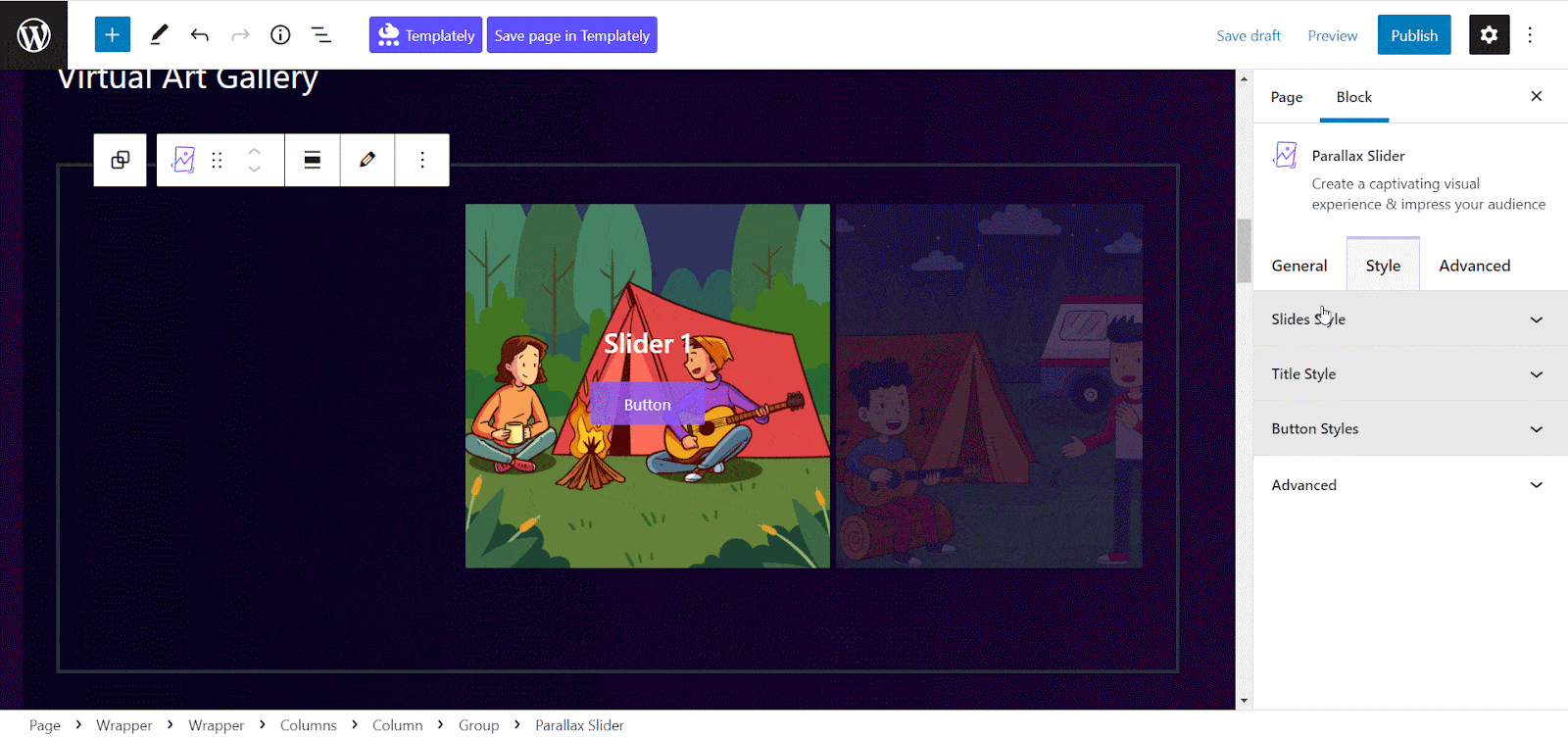Expand Button Styles panel

(x=1410, y=429)
